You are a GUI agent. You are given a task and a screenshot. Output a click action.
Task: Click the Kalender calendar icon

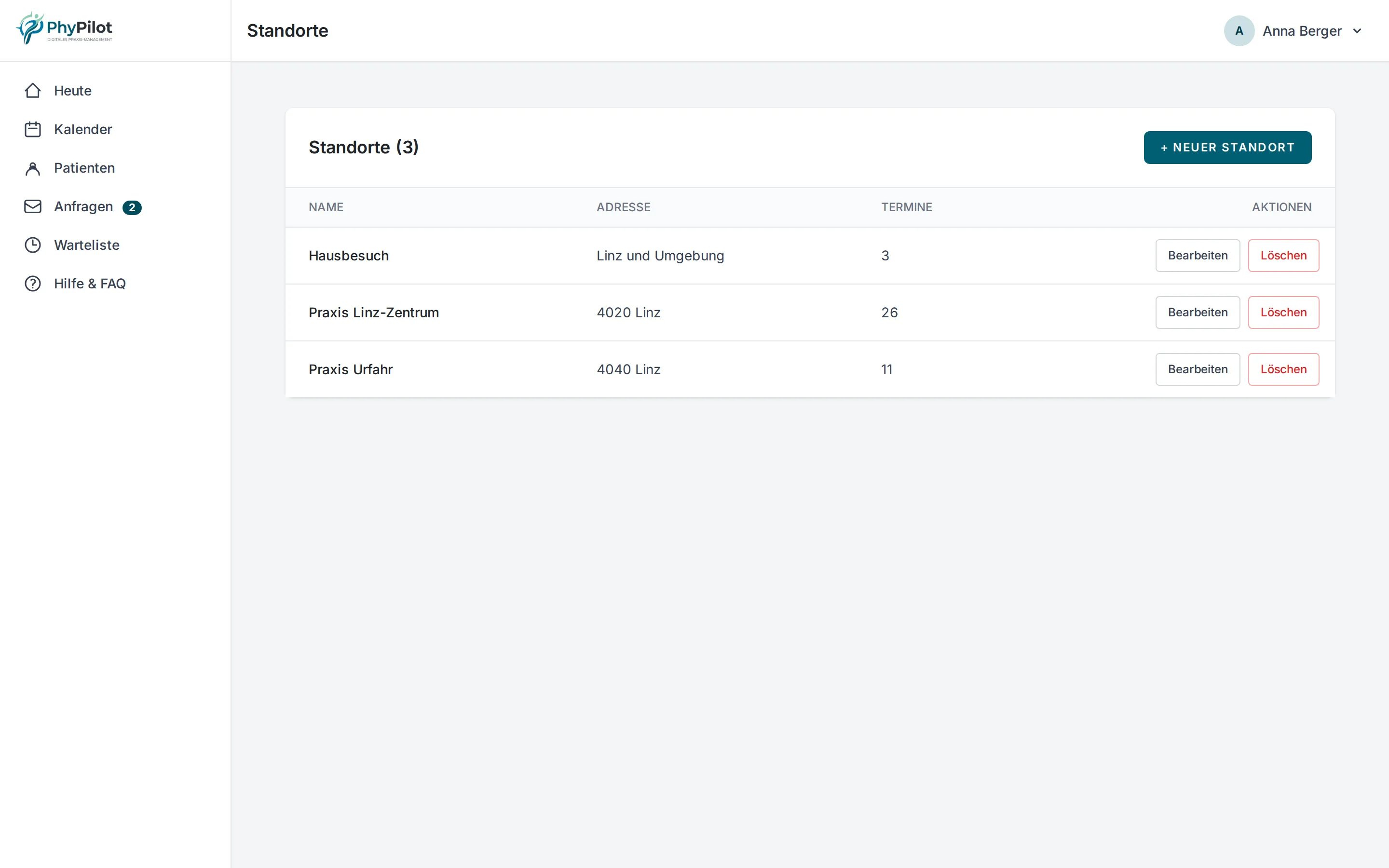point(33,129)
